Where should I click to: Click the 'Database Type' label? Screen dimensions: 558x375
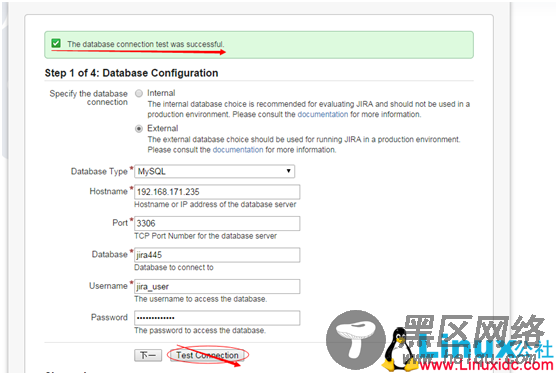[99, 171]
